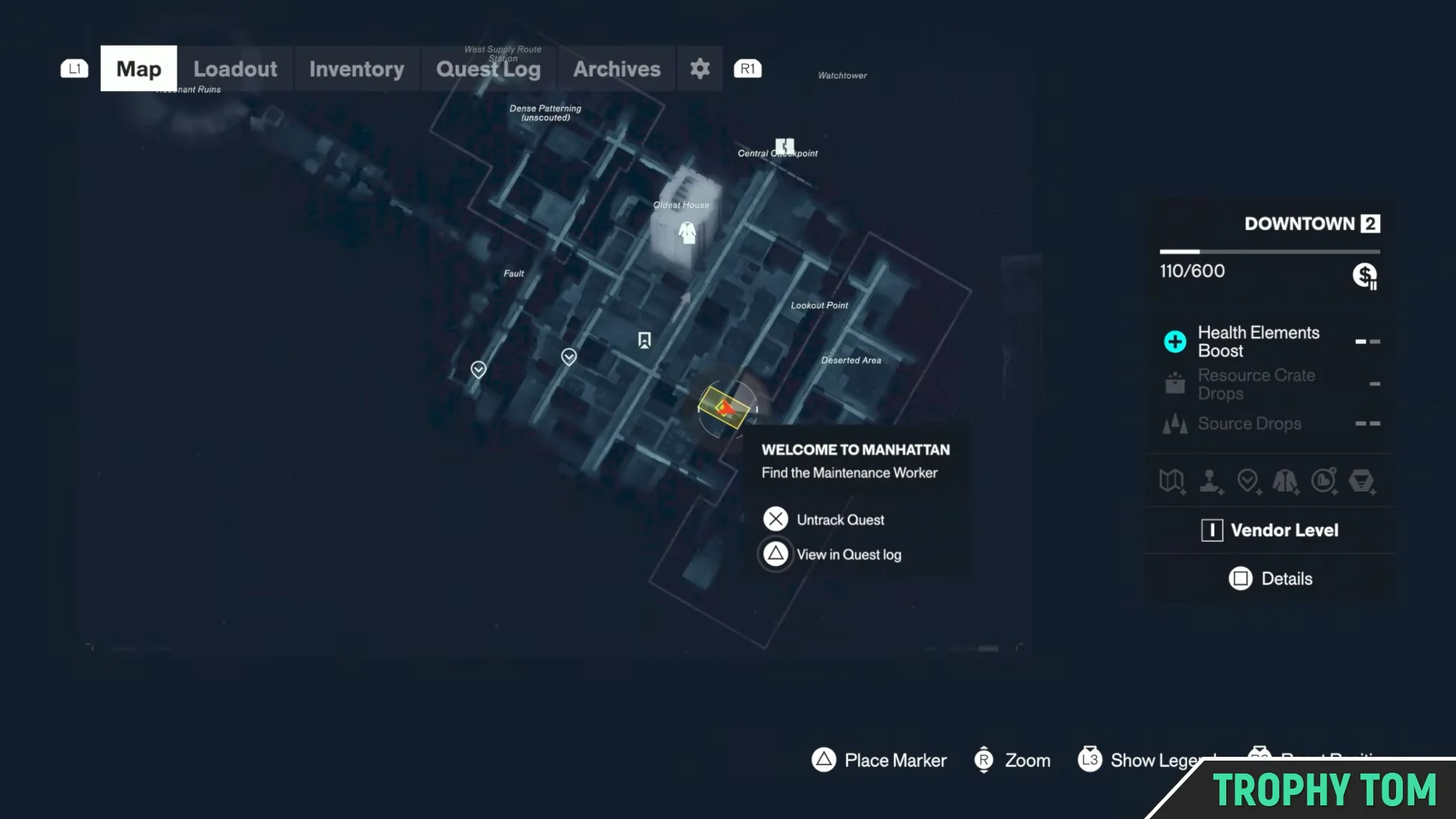This screenshot has height=819, width=1456.
Task: Click the map upgrade icon in vendor row
Action: pyautogui.click(x=1172, y=481)
